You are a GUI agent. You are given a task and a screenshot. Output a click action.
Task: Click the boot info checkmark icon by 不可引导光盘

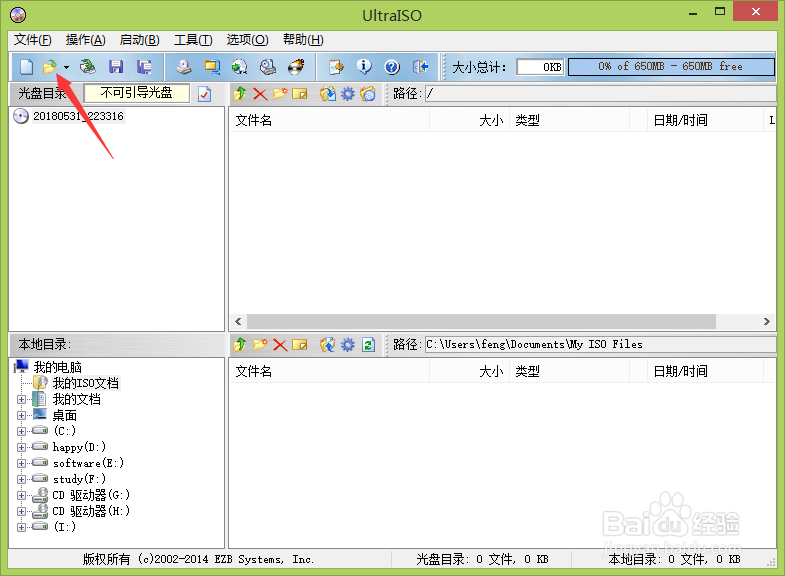pyautogui.click(x=205, y=94)
